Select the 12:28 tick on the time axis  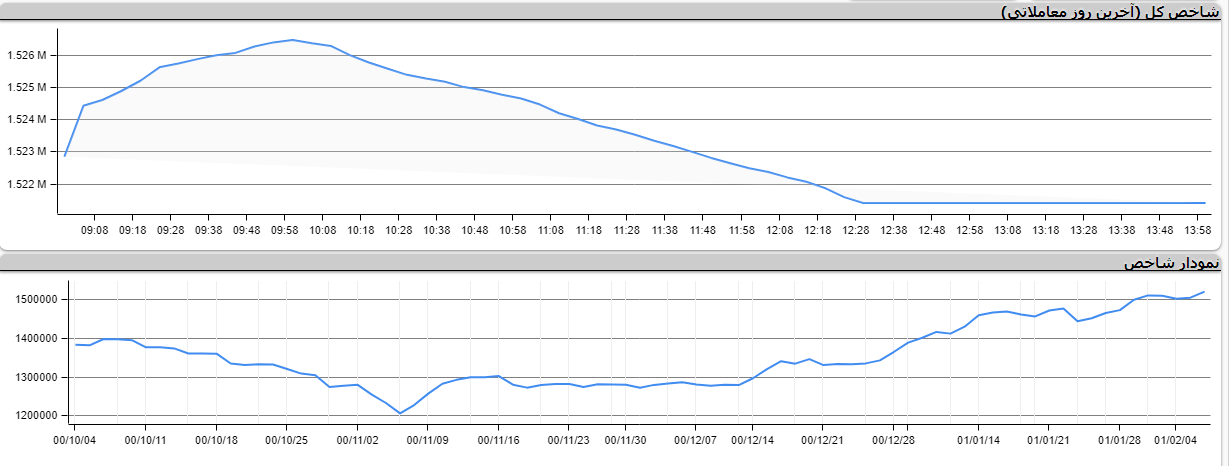click(855, 230)
